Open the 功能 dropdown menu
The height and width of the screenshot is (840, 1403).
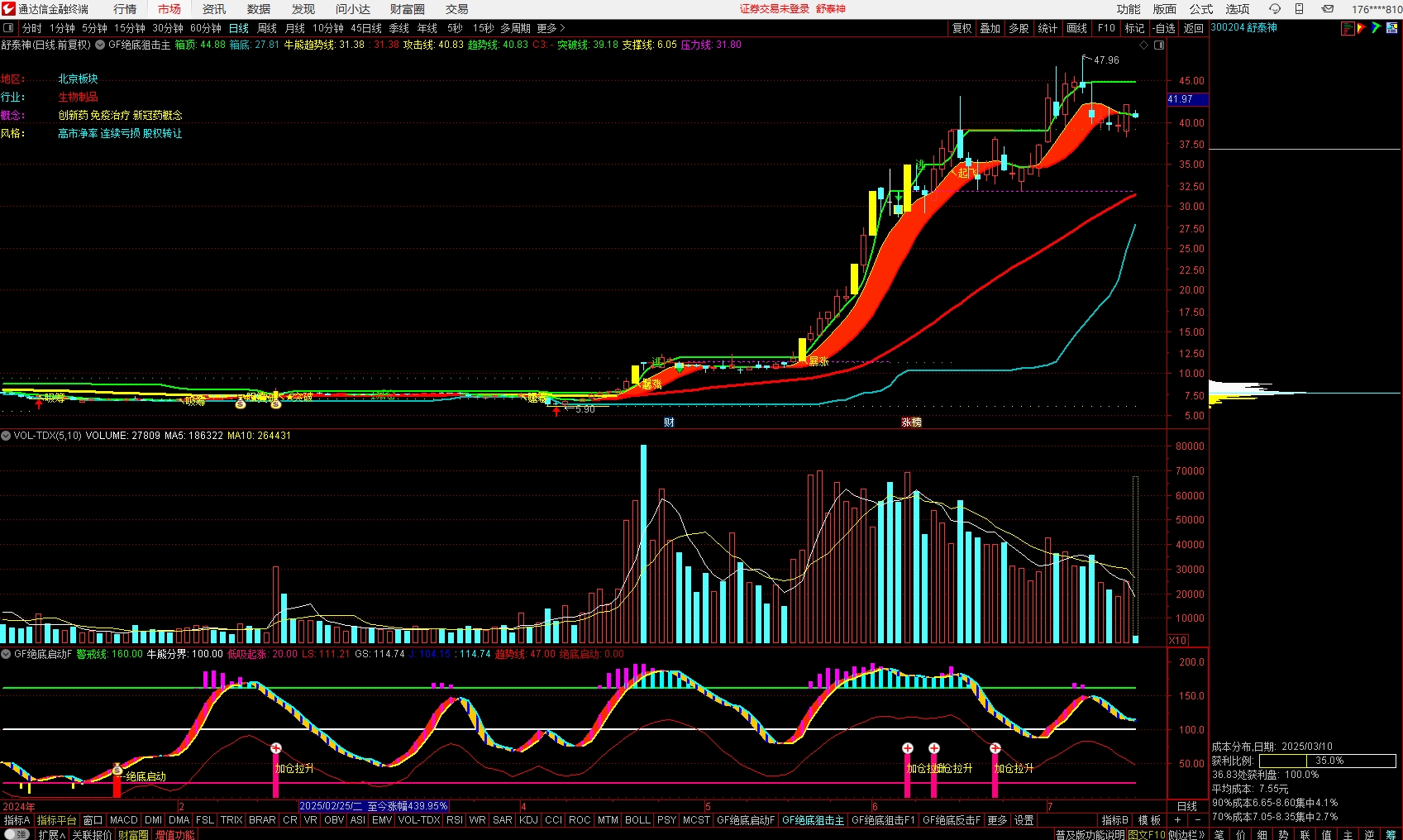pos(1128,9)
